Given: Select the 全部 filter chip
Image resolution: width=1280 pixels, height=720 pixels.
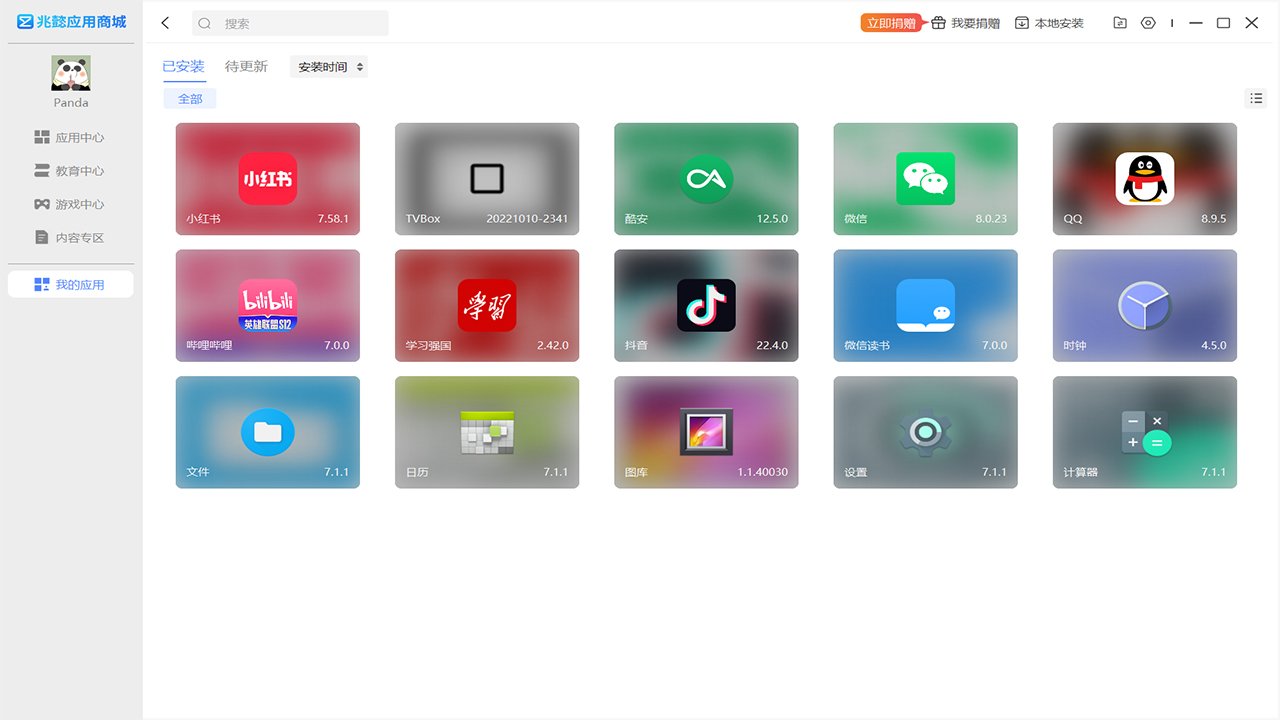Looking at the screenshot, I should pos(190,98).
